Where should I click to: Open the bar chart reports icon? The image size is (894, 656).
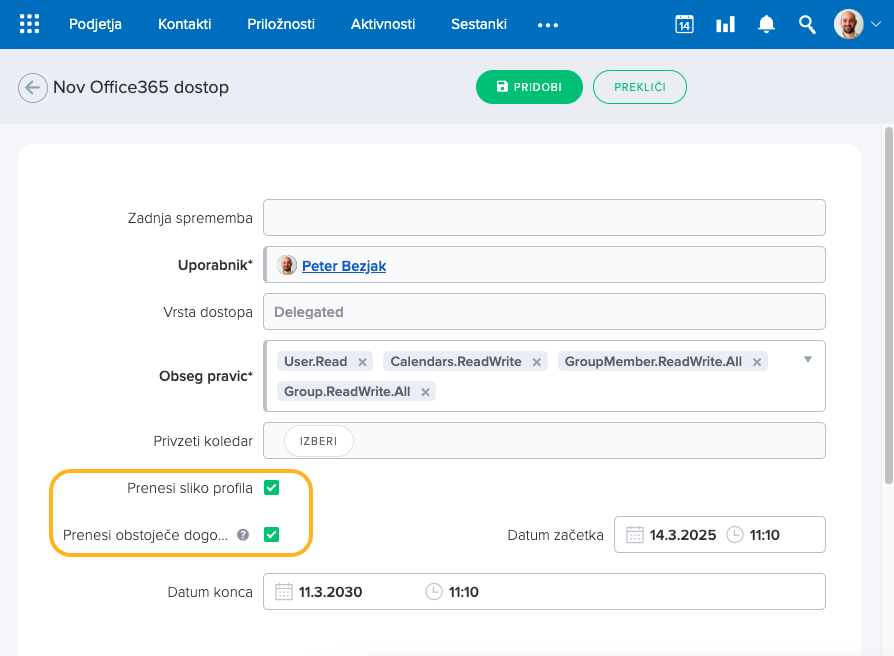[725, 24]
